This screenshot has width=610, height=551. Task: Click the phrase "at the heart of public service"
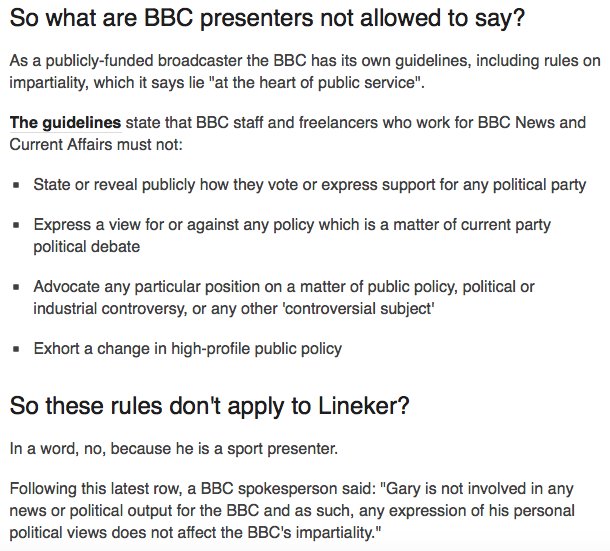314,82
